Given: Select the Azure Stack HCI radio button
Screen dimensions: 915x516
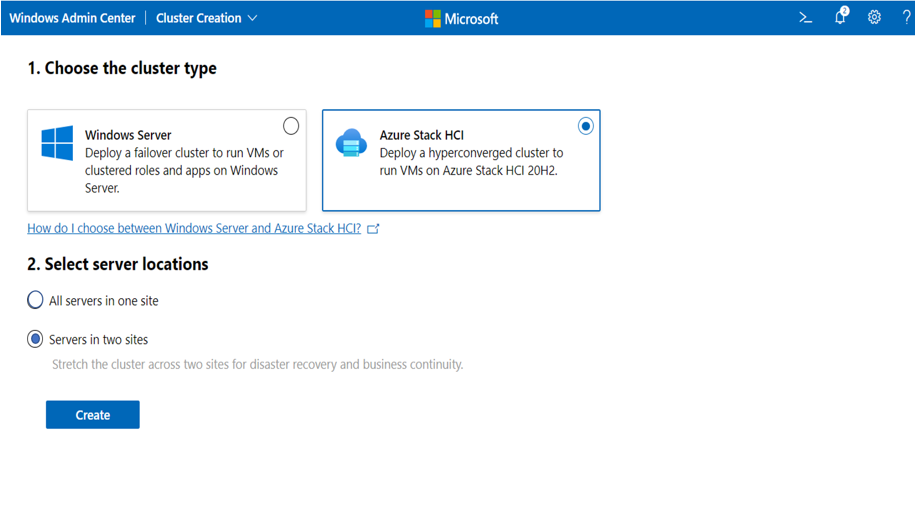Looking at the screenshot, I should (x=585, y=126).
